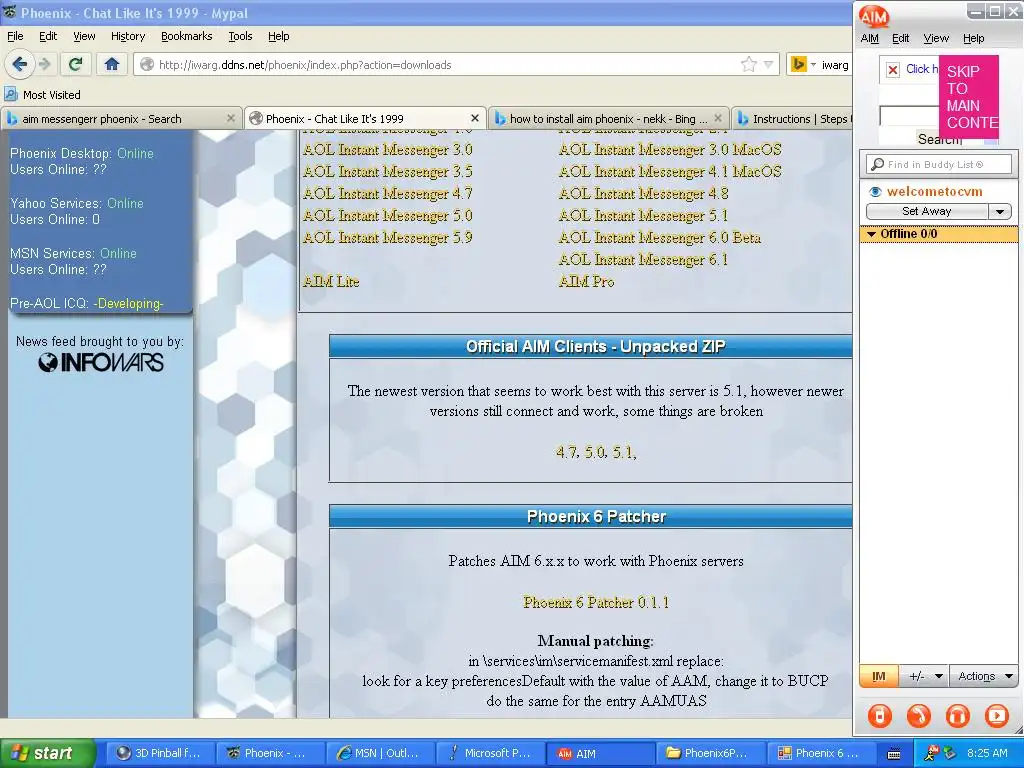Download AOL Instant Messenger 5.1 link
This screenshot has width=1024, height=768.
643,215
